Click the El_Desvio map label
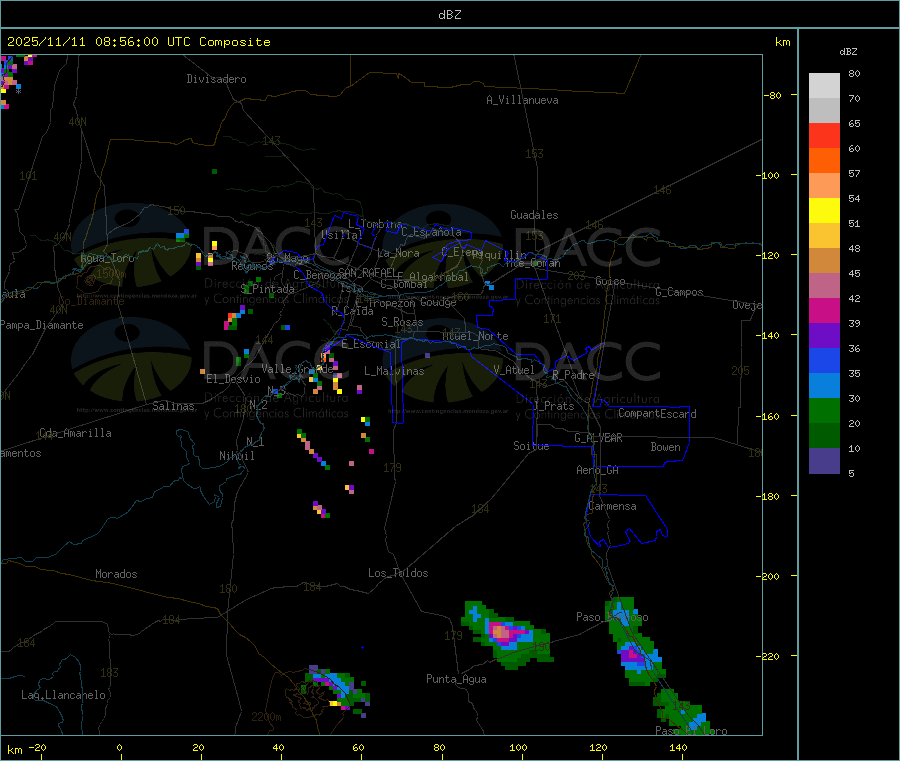Screen dimensions: 900x761 [234, 379]
